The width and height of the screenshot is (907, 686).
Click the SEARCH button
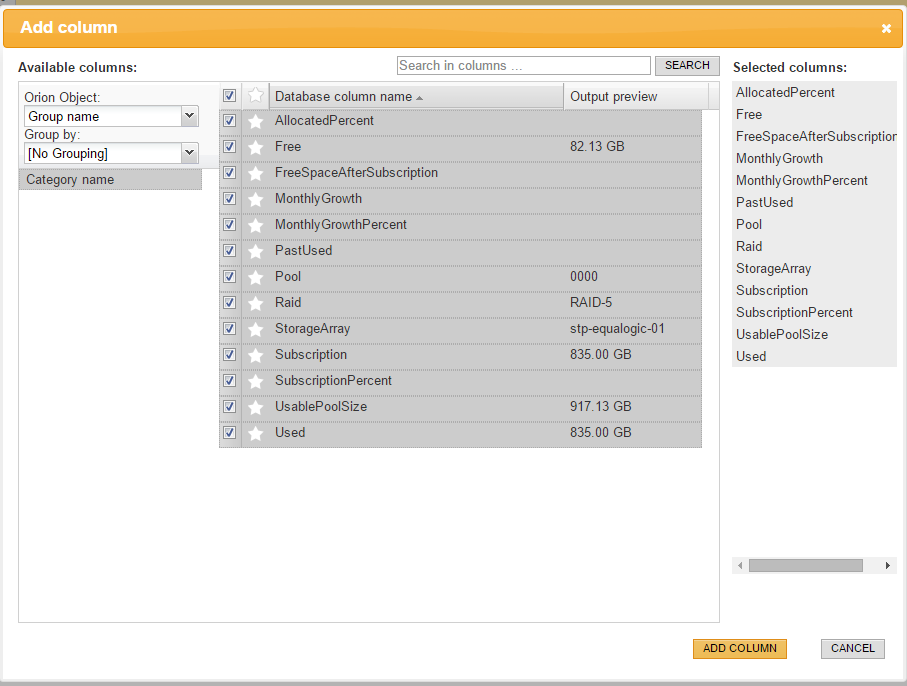point(687,65)
